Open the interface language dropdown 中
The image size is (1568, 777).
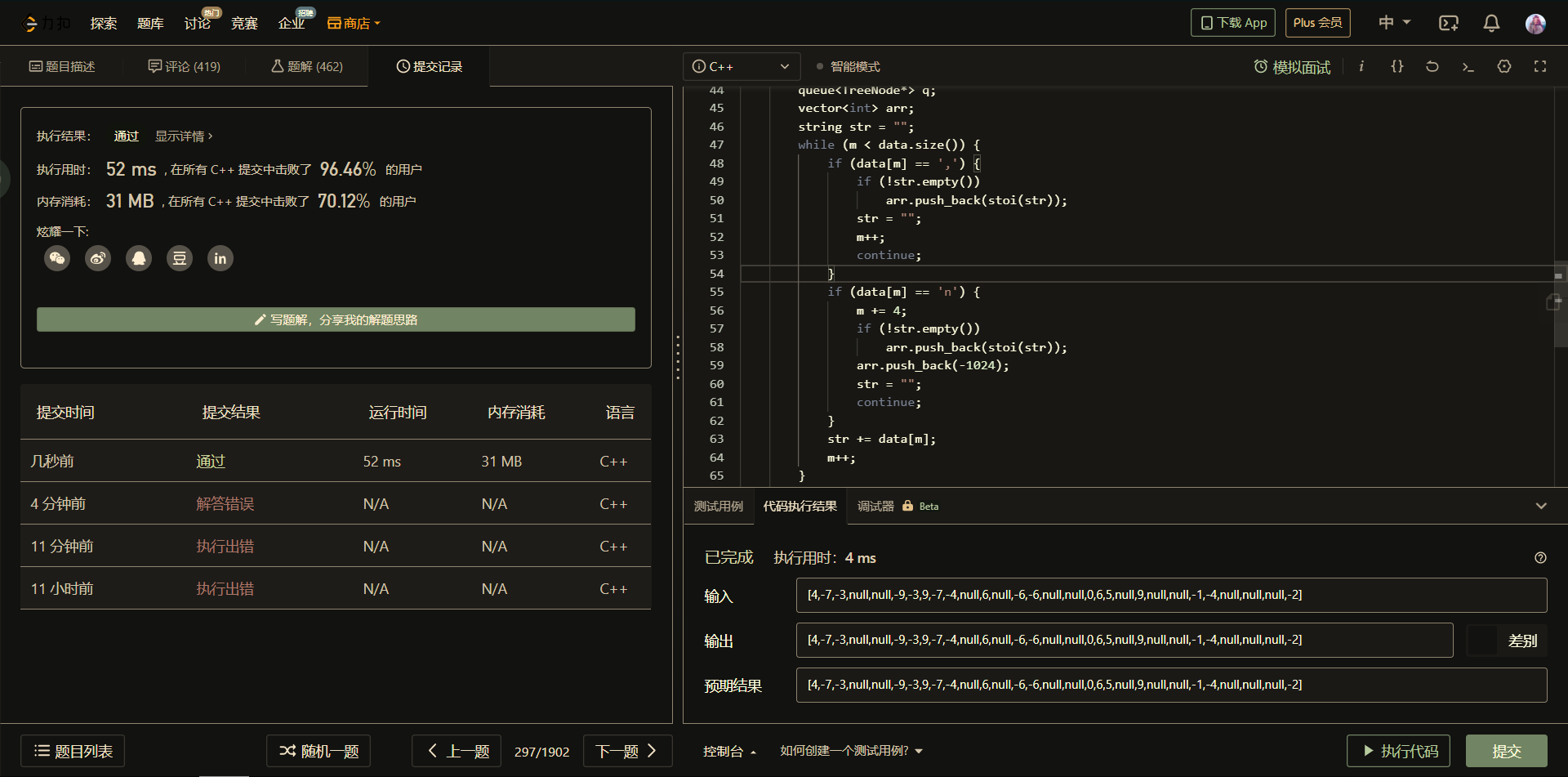[1394, 23]
